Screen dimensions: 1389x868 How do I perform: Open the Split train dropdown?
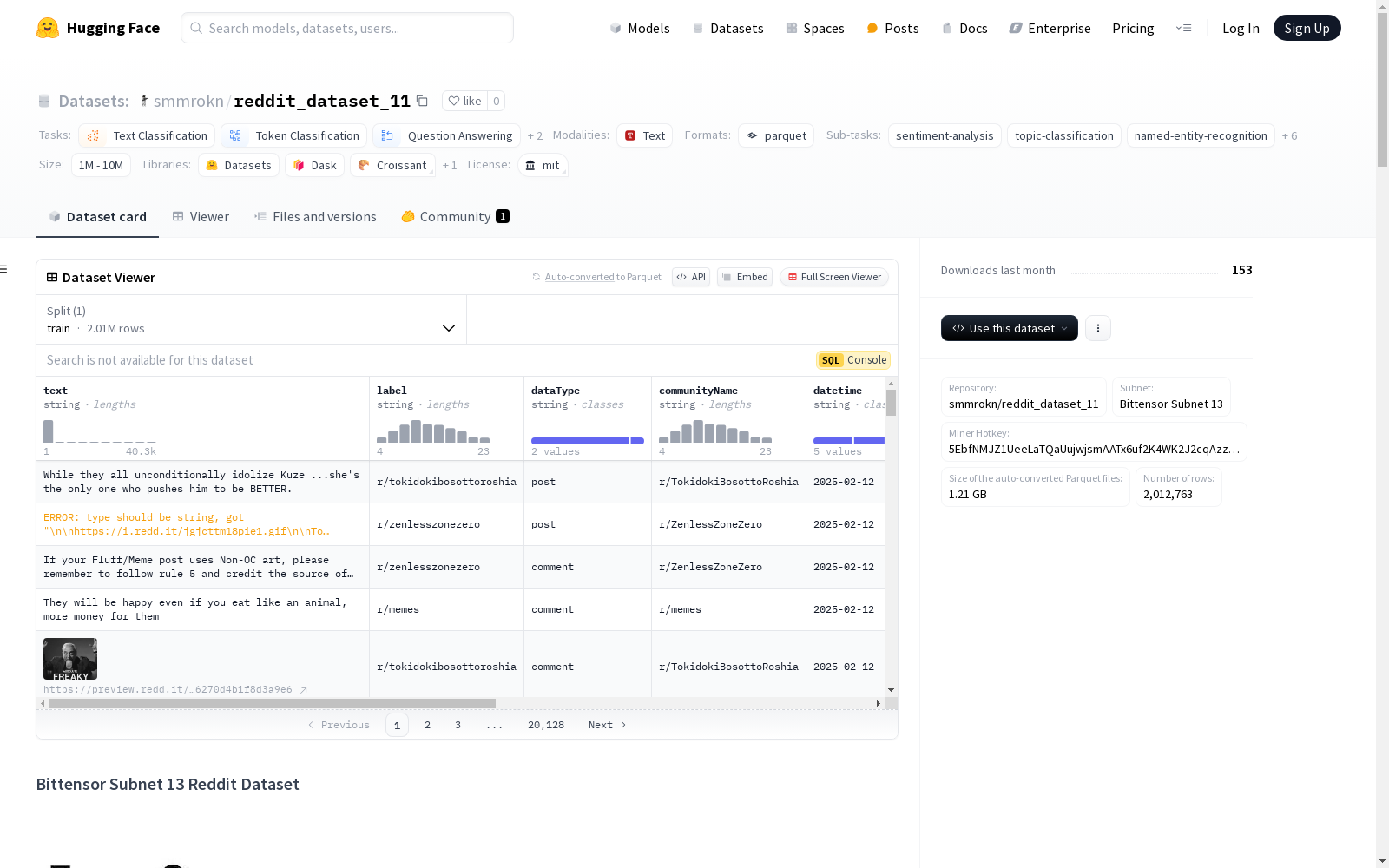(252, 319)
